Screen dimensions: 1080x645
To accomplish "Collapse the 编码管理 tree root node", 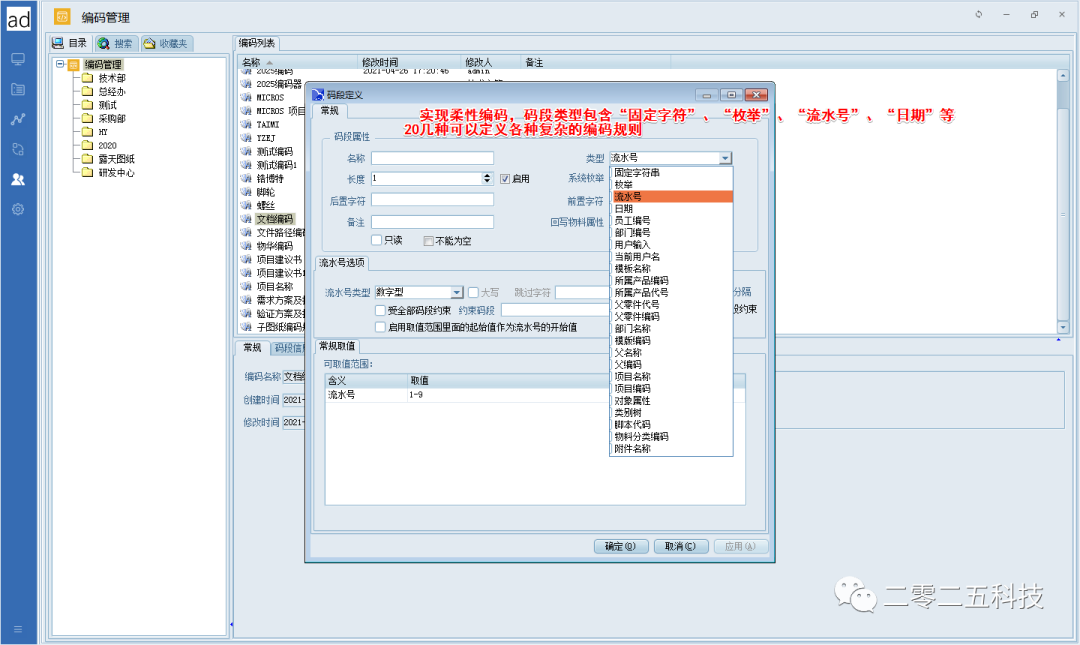I will point(61,64).
